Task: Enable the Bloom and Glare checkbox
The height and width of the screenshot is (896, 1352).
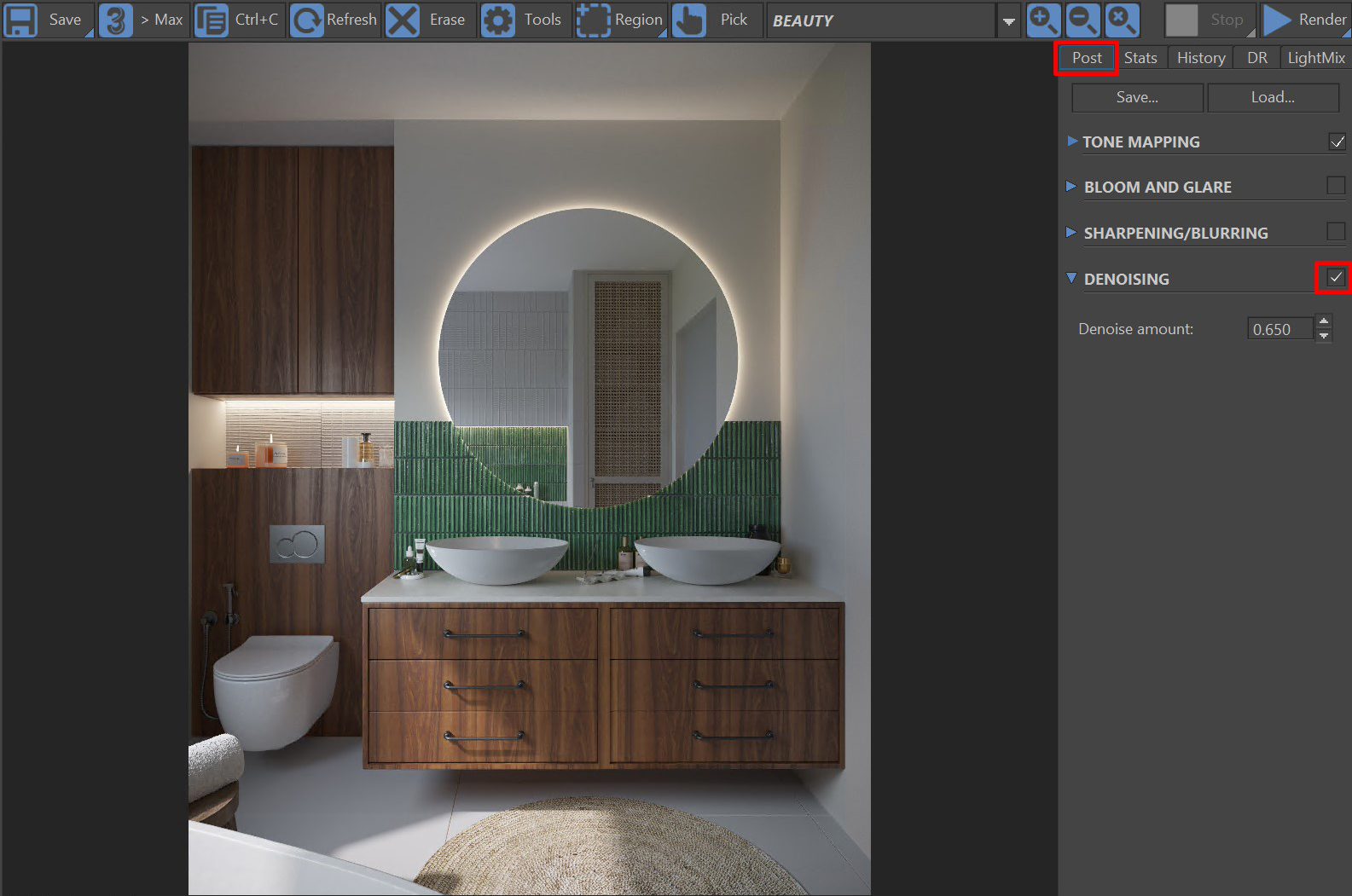Action: (x=1337, y=186)
